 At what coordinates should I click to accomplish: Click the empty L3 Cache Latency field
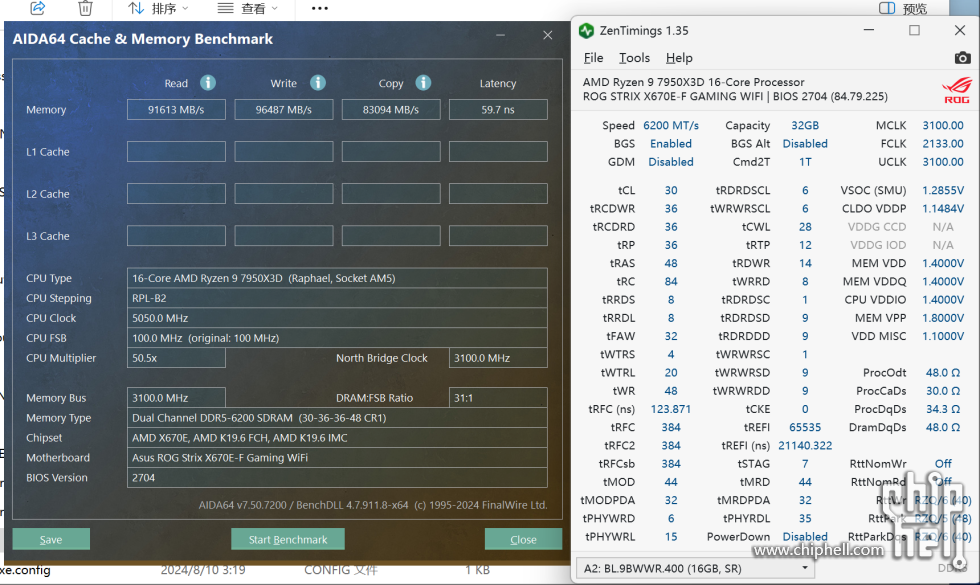498,236
